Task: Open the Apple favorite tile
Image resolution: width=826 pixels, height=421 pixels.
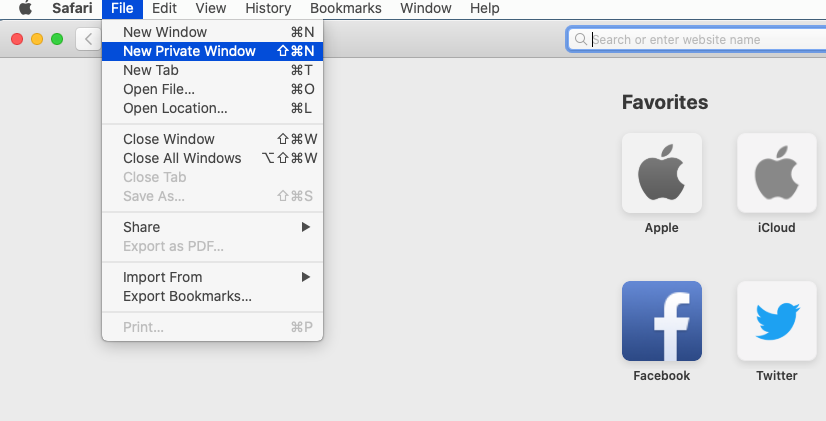Action: pyautogui.click(x=662, y=173)
